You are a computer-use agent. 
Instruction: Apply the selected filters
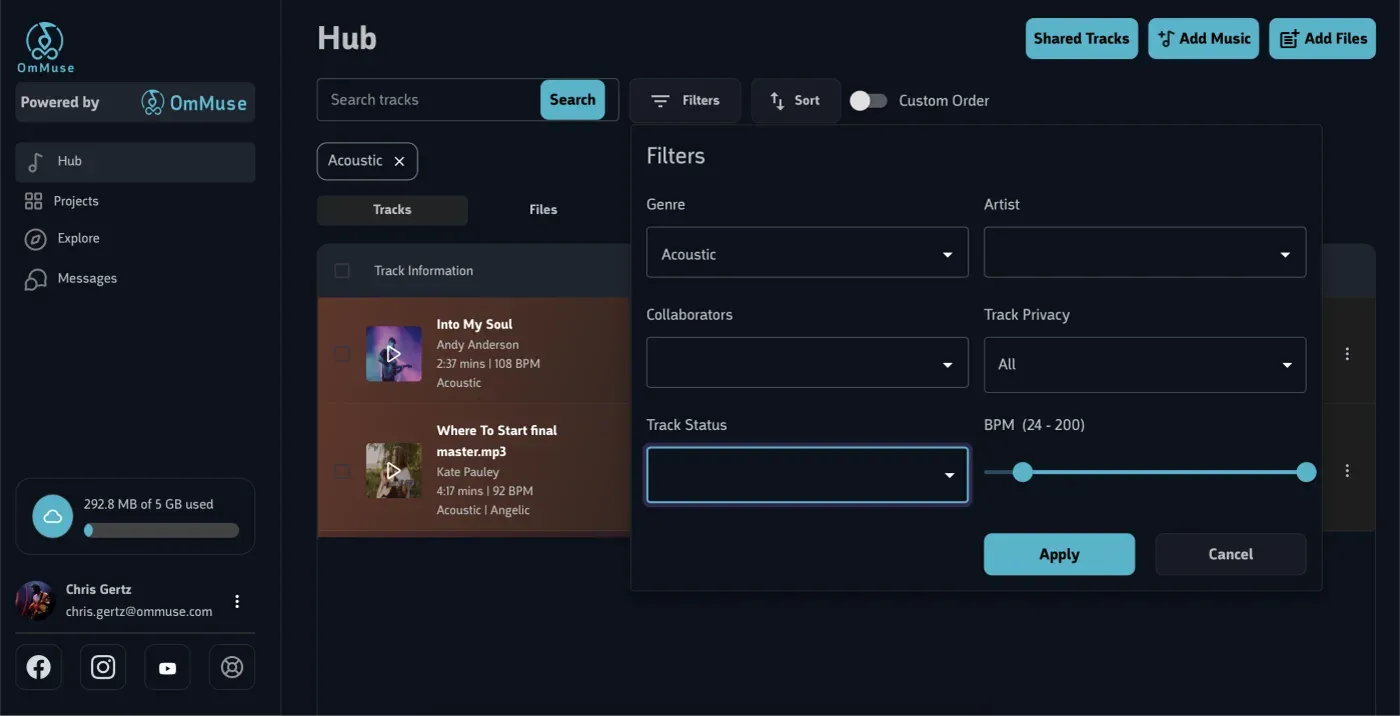(1059, 554)
